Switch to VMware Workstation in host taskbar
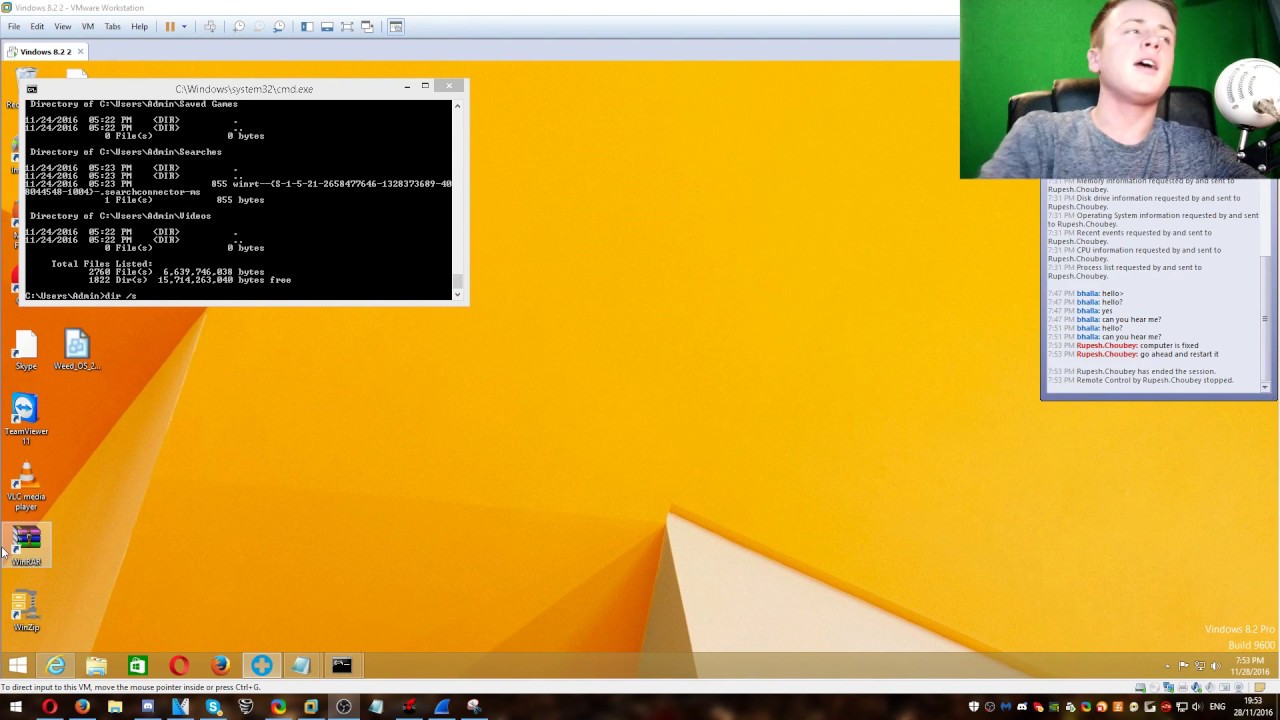The height and width of the screenshot is (720, 1280). coord(311,707)
